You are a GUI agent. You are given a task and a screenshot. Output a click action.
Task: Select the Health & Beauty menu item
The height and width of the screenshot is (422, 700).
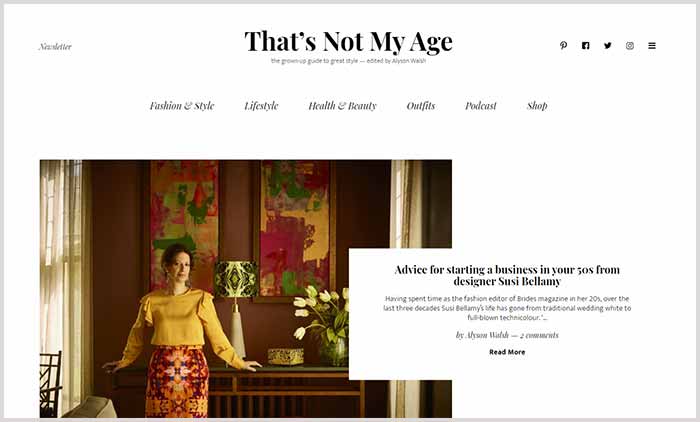(342, 106)
